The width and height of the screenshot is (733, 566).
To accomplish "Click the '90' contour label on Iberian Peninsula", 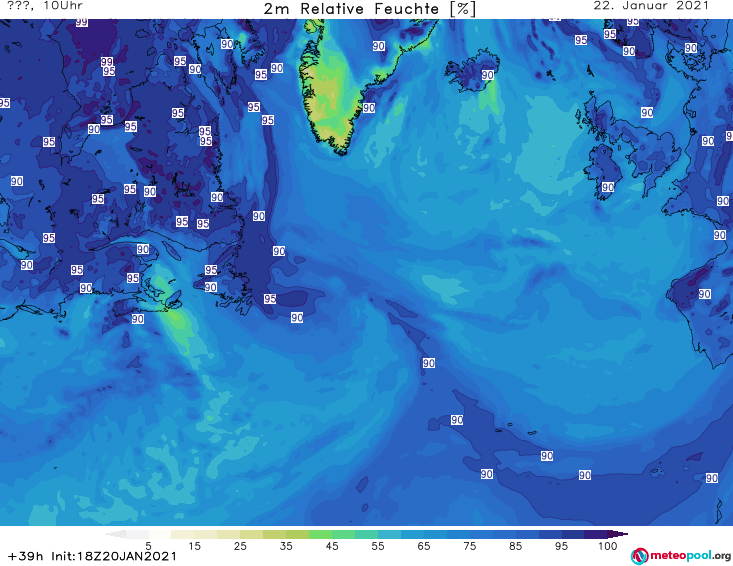I will 704,294.
